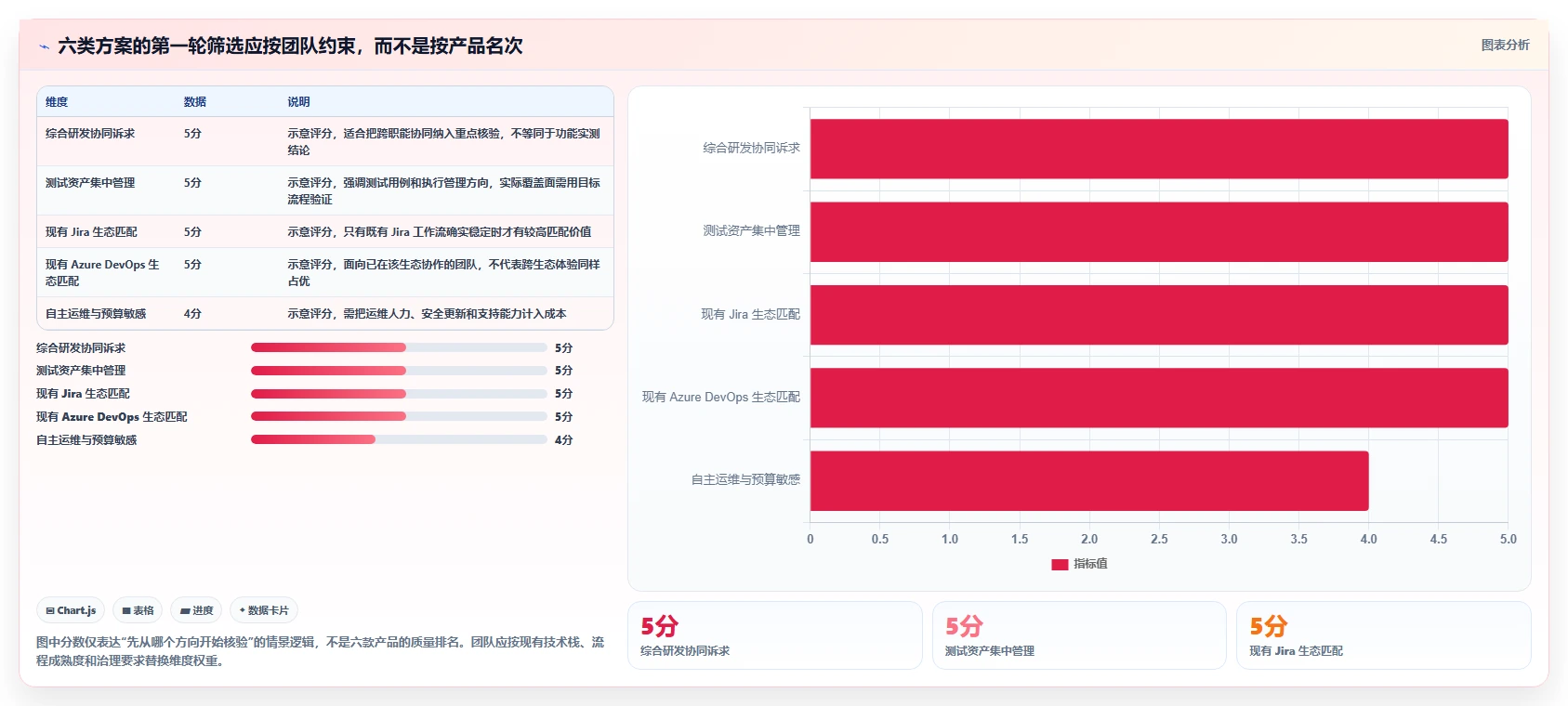The height and width of the screenshot is (706, 1568).
Task: Click the y-axis label 现有 Azure DevOps 生态匹配
Action: pyautogui.click(x=720, y=397)
